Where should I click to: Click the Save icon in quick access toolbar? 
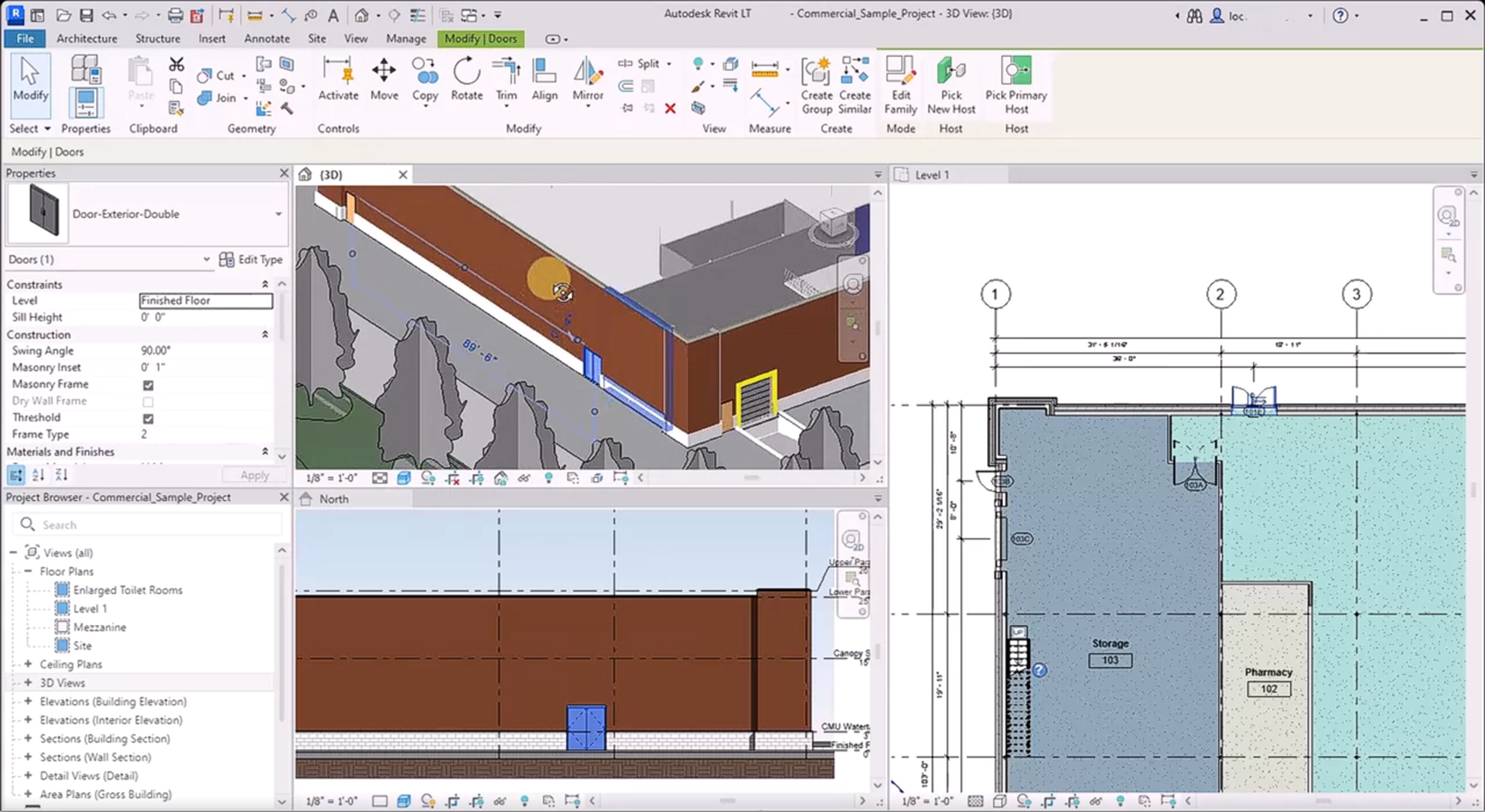[x=85, y=15]
